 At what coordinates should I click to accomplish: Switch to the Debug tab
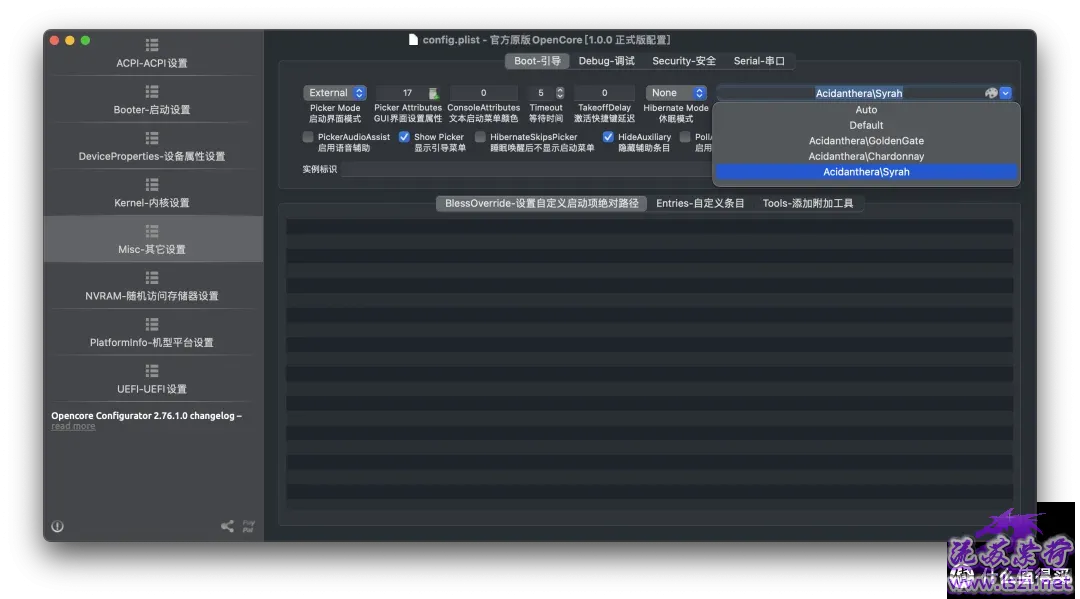tap(606, 61)
